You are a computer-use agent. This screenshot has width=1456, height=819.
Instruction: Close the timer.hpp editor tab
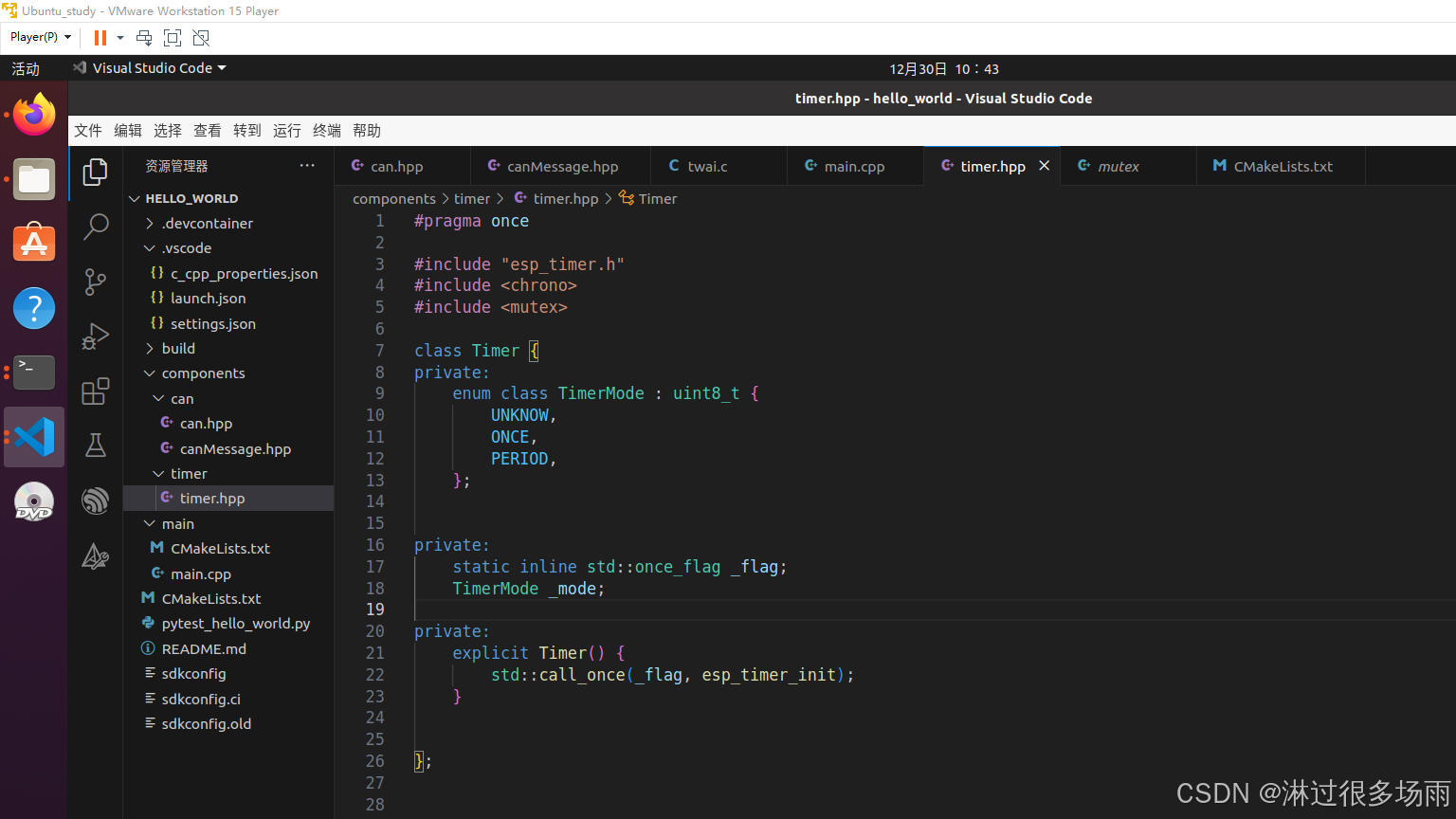(1044, 166)
